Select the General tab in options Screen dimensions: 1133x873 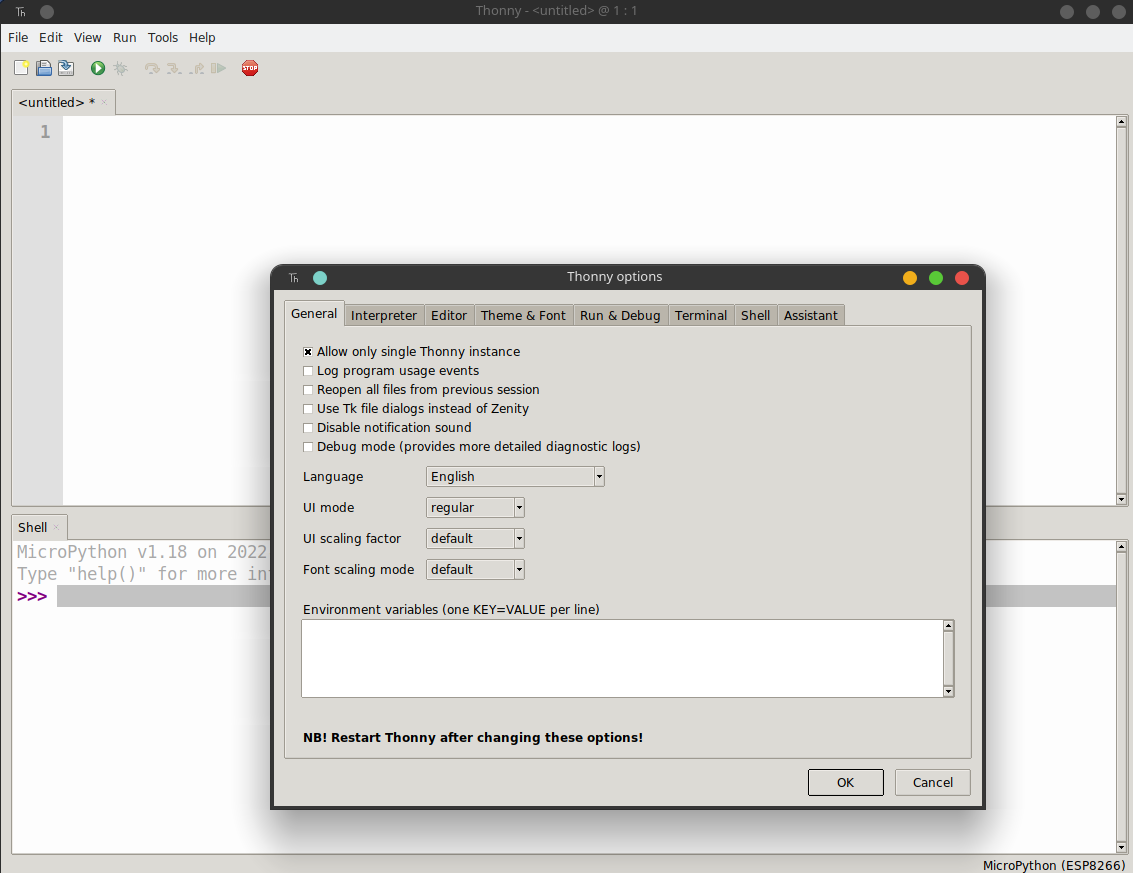click(314, 314)
